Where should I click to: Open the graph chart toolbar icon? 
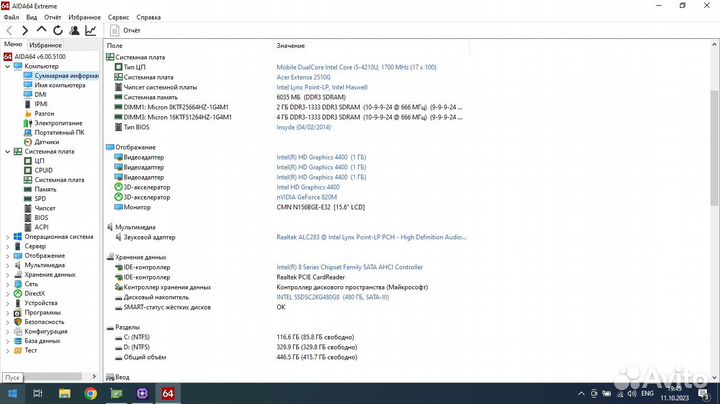(91, 30)
